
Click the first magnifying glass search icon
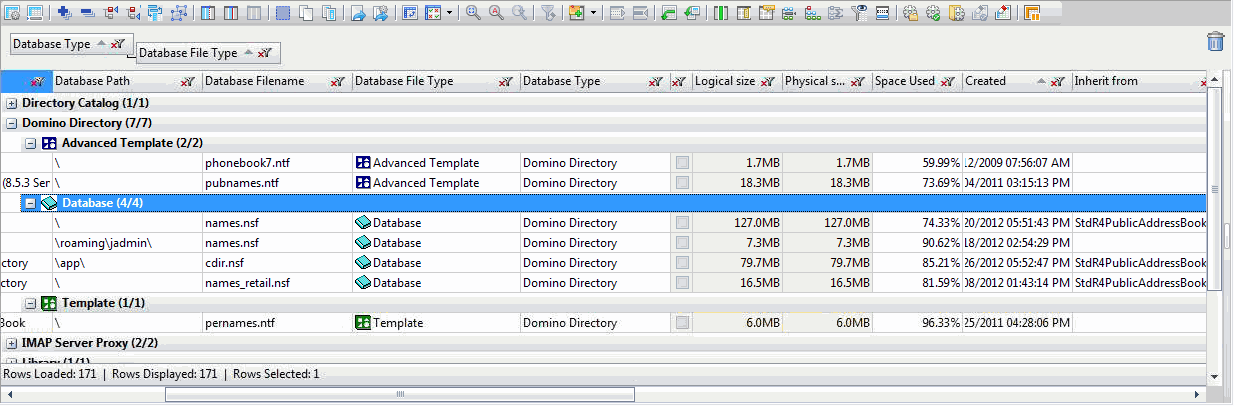(x=473, y=13)
